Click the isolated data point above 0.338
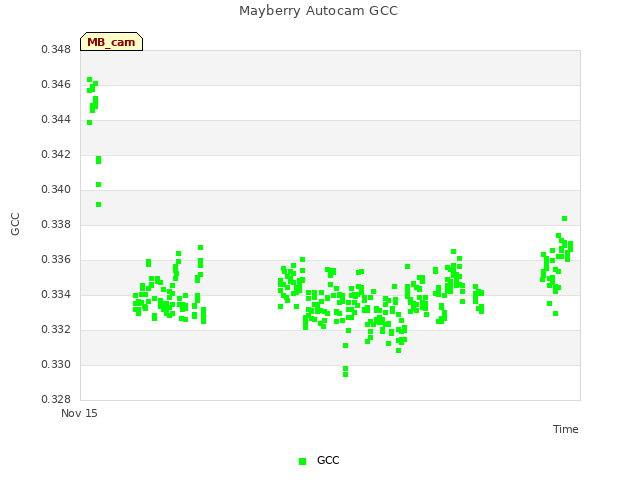The image size is (640, 480). point(564,219)
